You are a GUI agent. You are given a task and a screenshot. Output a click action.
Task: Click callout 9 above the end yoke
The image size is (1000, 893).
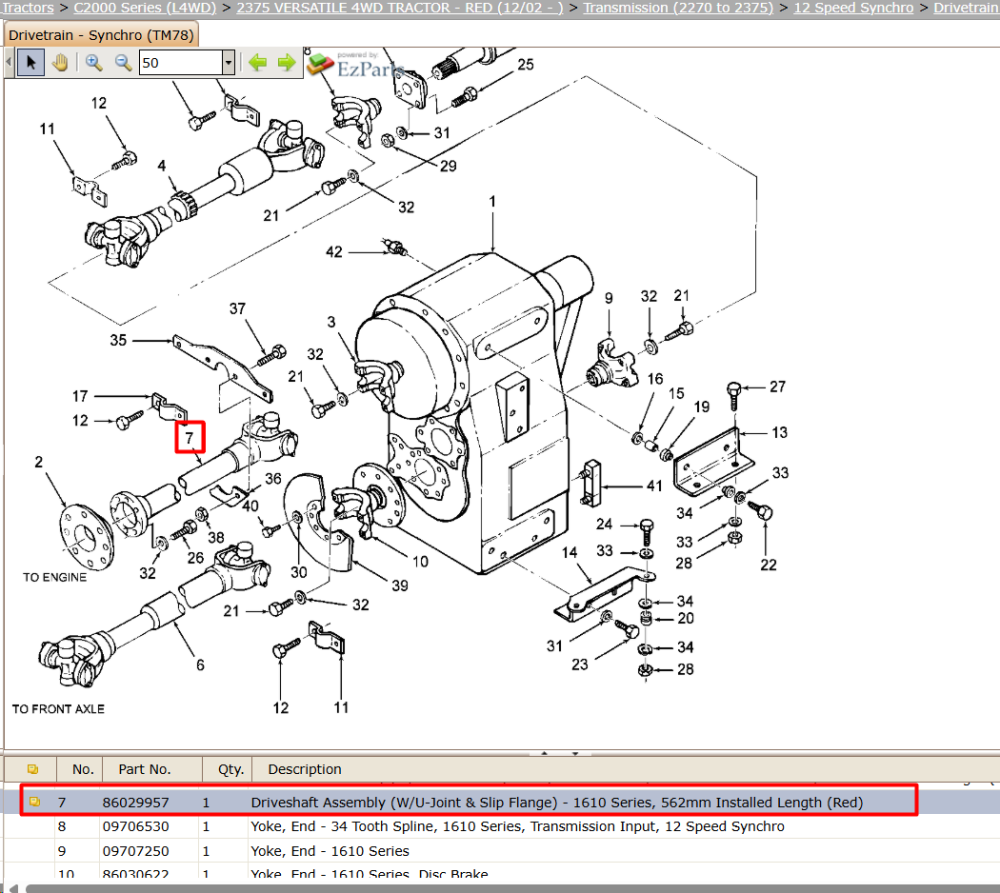pyautogui.click(x=609, y=298)
